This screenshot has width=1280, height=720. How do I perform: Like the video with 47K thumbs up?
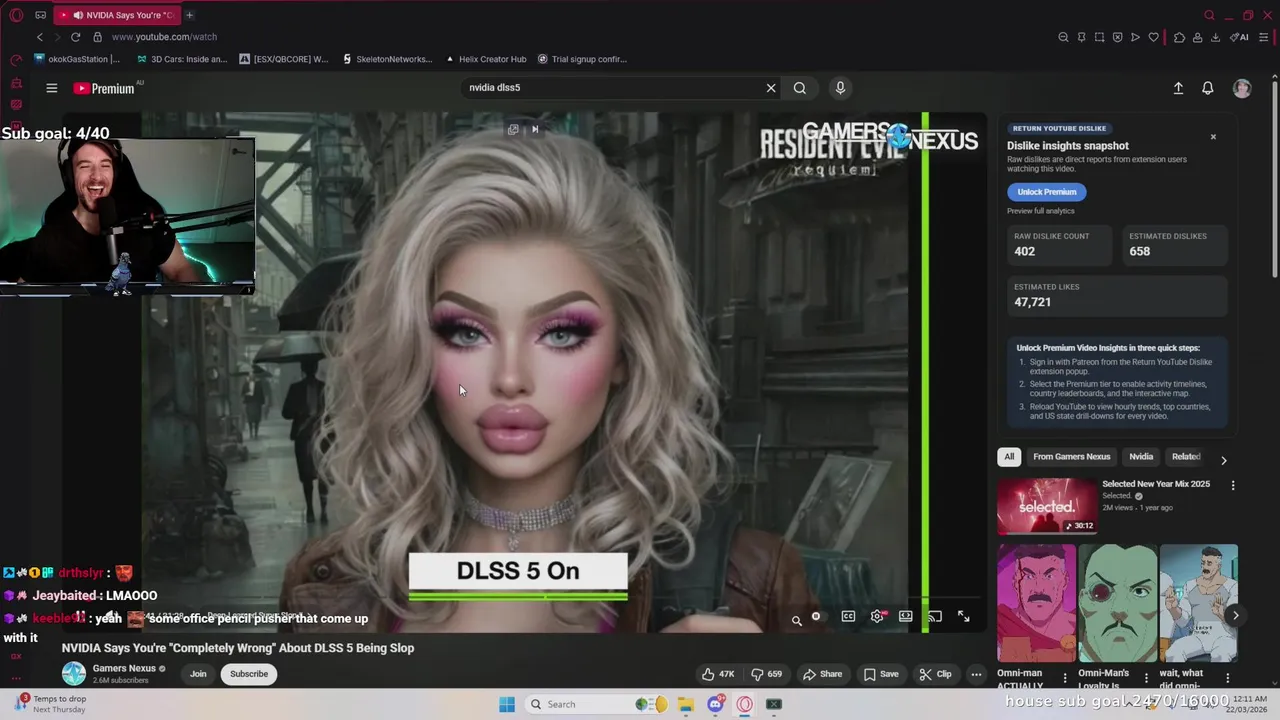[x=718, y=674]
